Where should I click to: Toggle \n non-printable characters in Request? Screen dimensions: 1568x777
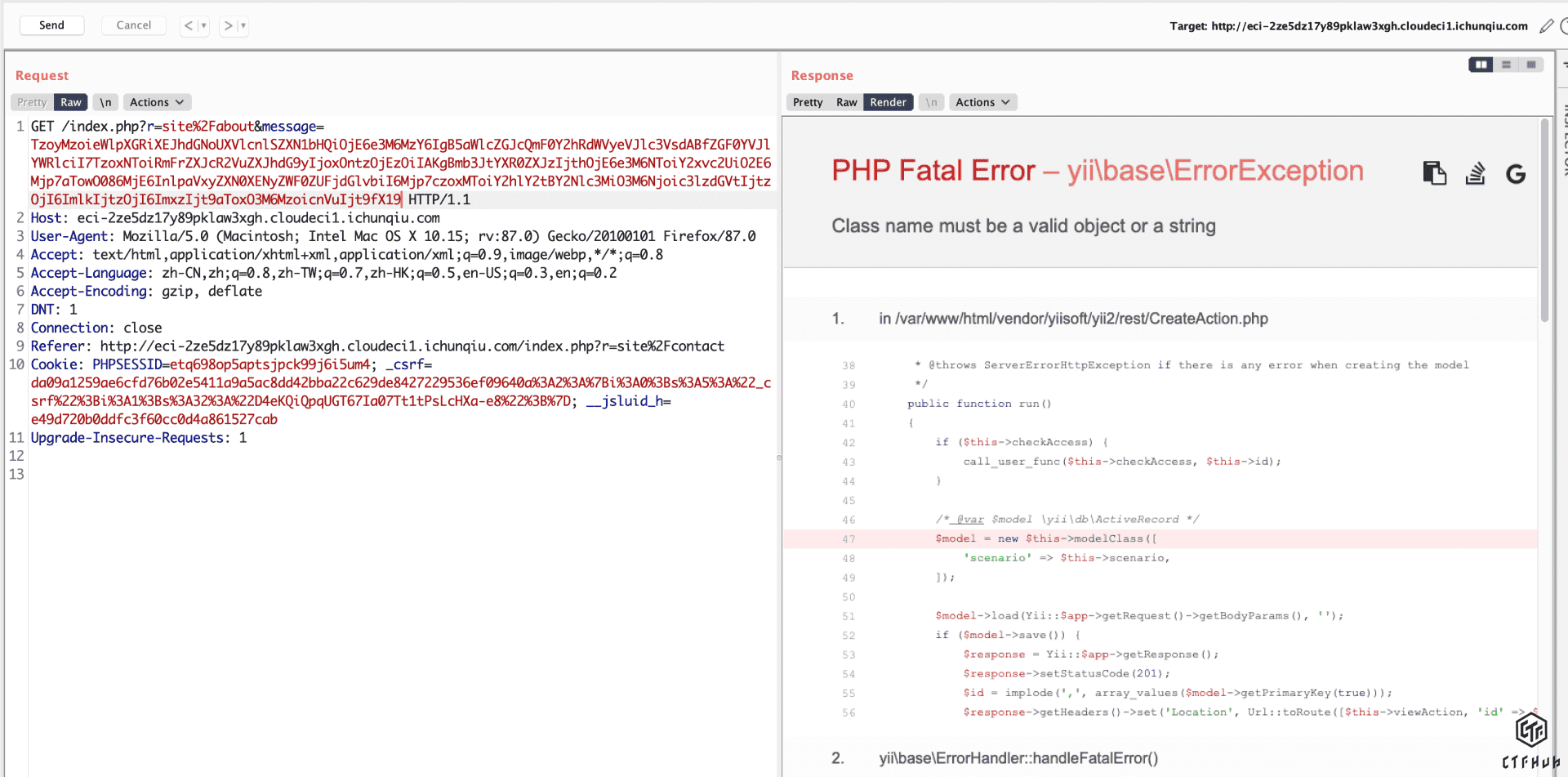click(x=105, y=102)
